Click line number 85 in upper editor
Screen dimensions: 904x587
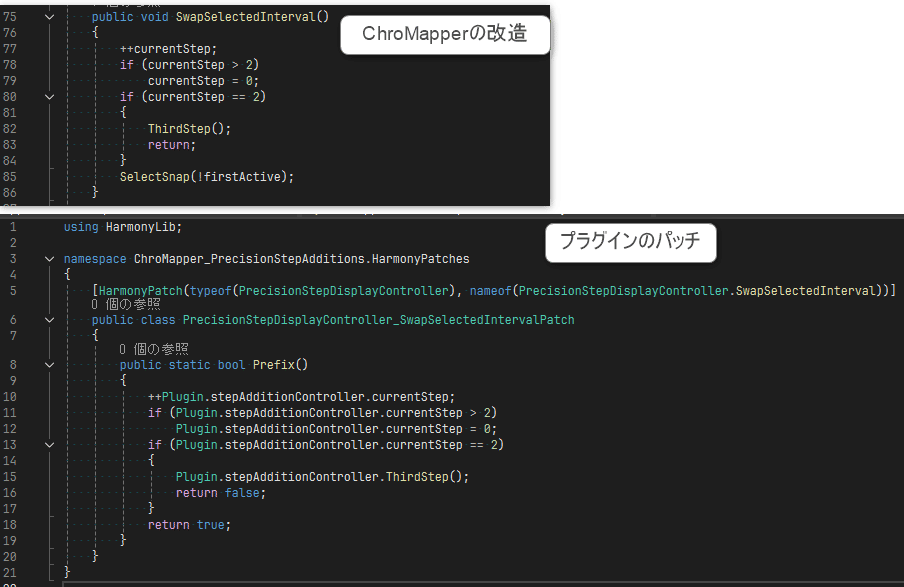coord(10,177)
